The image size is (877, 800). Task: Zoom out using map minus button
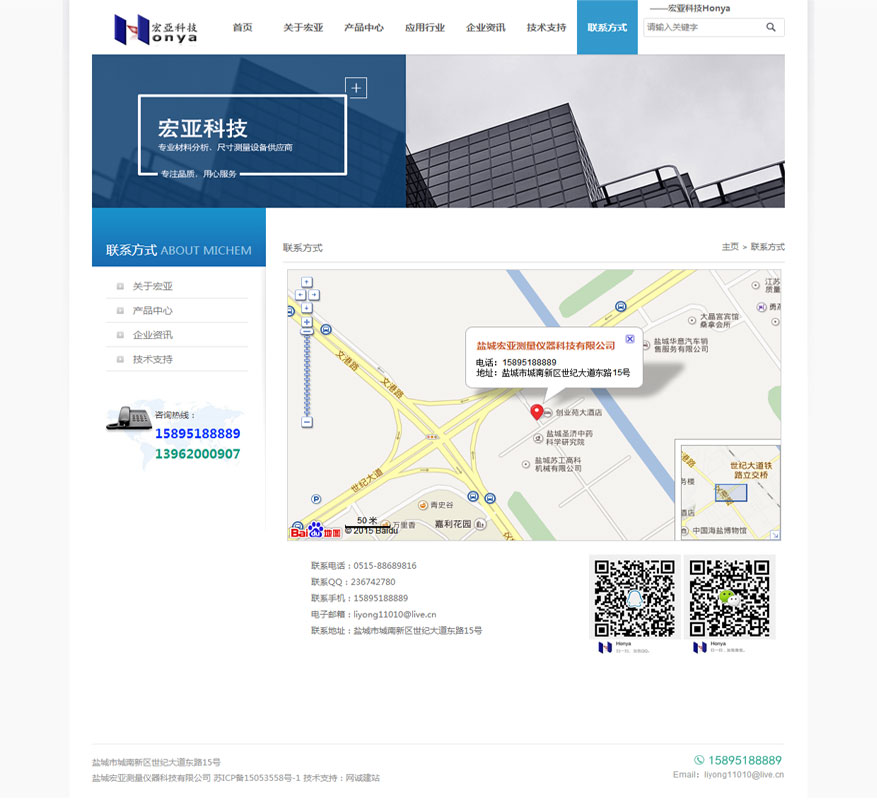tap(307, 422)
